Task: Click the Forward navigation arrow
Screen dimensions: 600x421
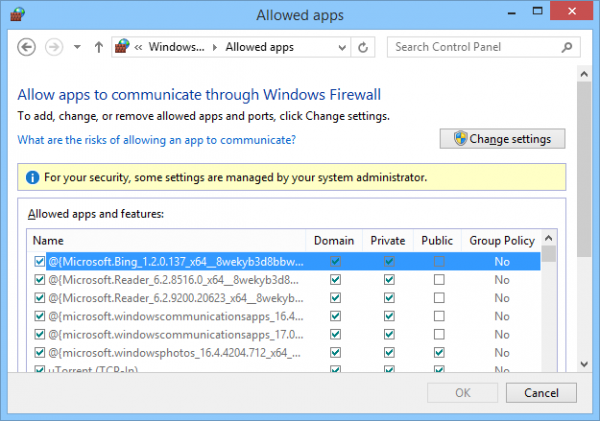Action: tap(54, 47)
